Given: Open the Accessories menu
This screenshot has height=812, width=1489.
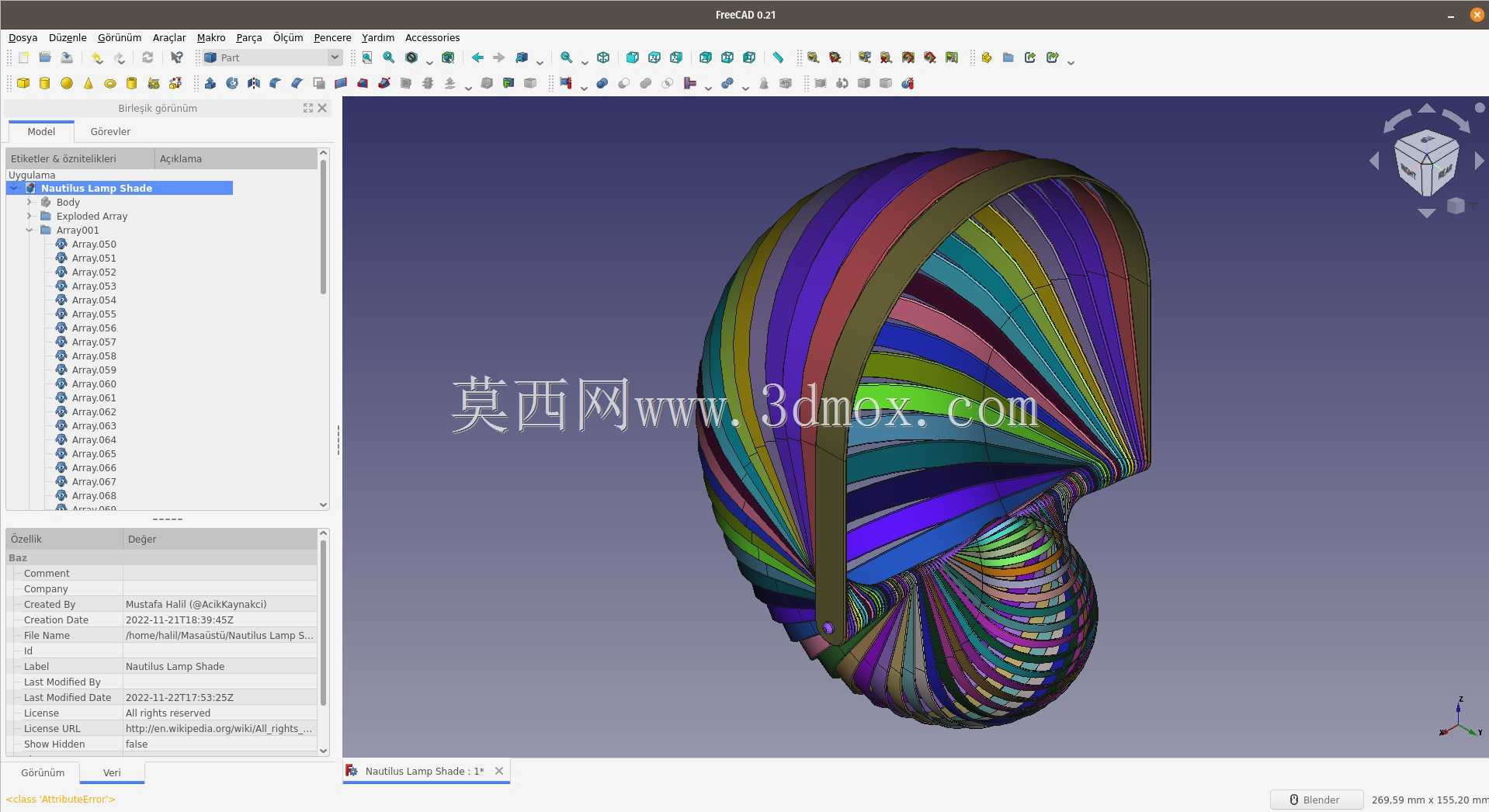Looking at the screenshot, I should coord(432,37).
